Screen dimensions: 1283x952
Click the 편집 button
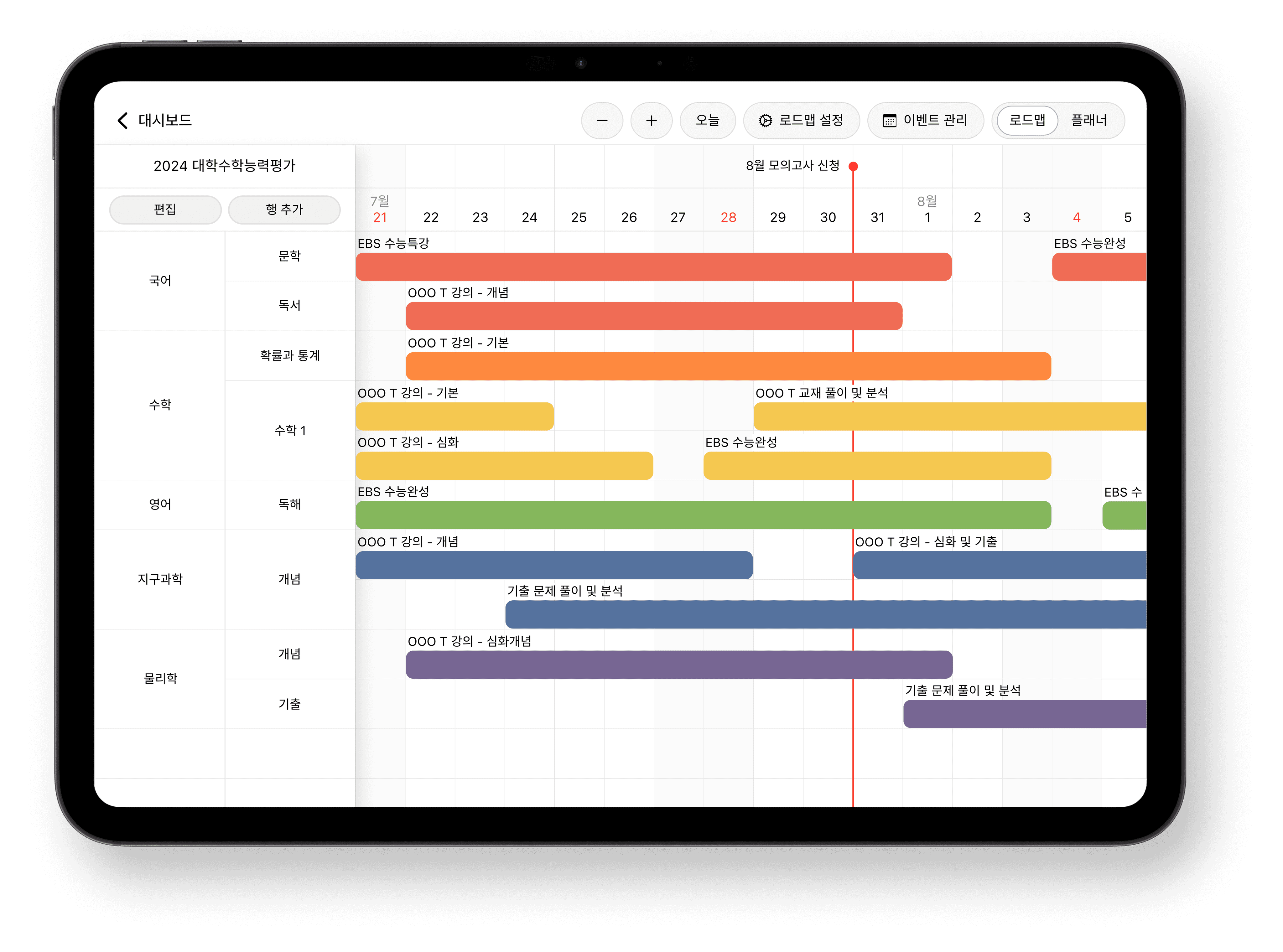[x=165, y=209]
